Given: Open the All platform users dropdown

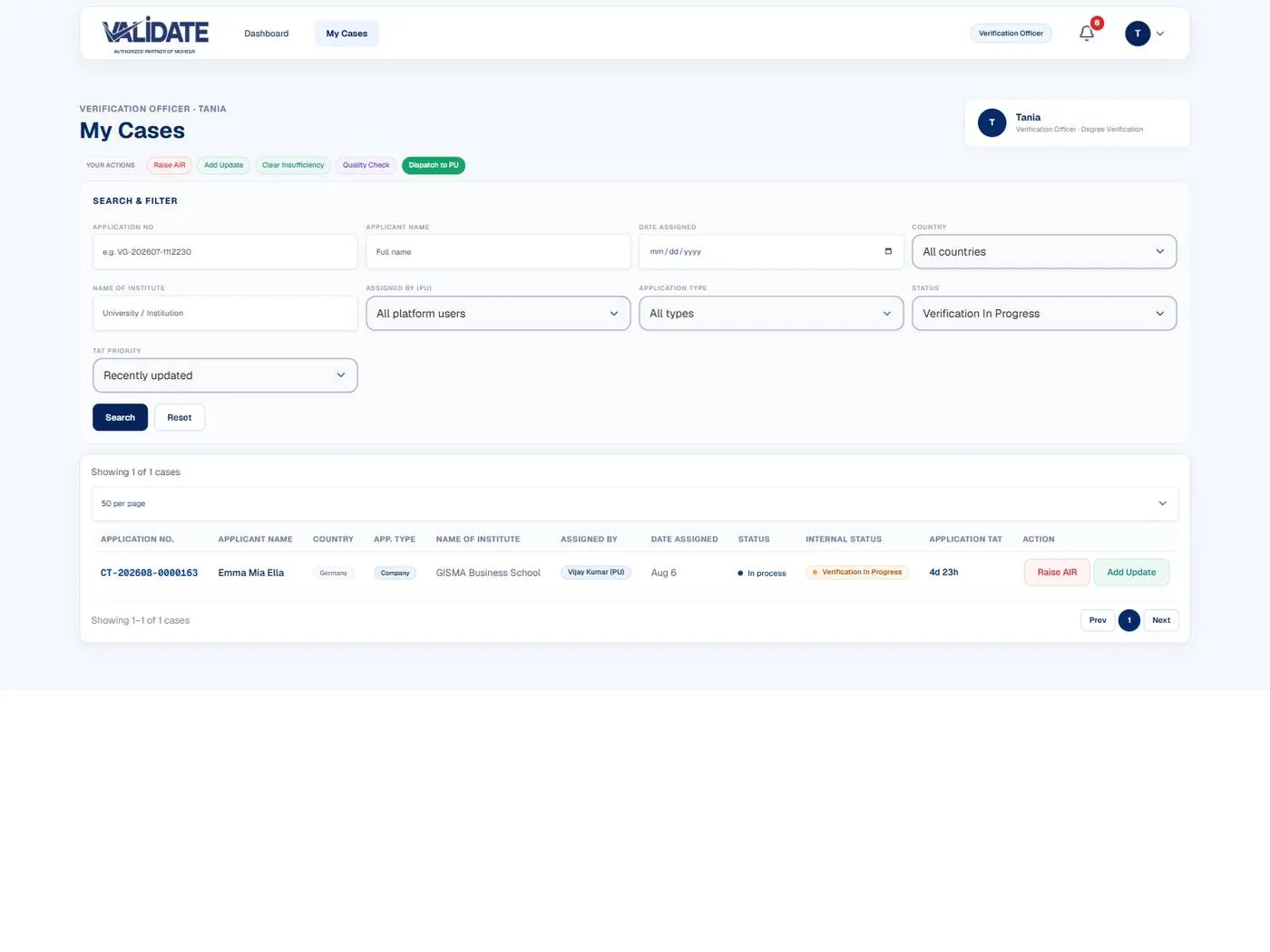Looking at the screenshot, I should tap(498, 314).
